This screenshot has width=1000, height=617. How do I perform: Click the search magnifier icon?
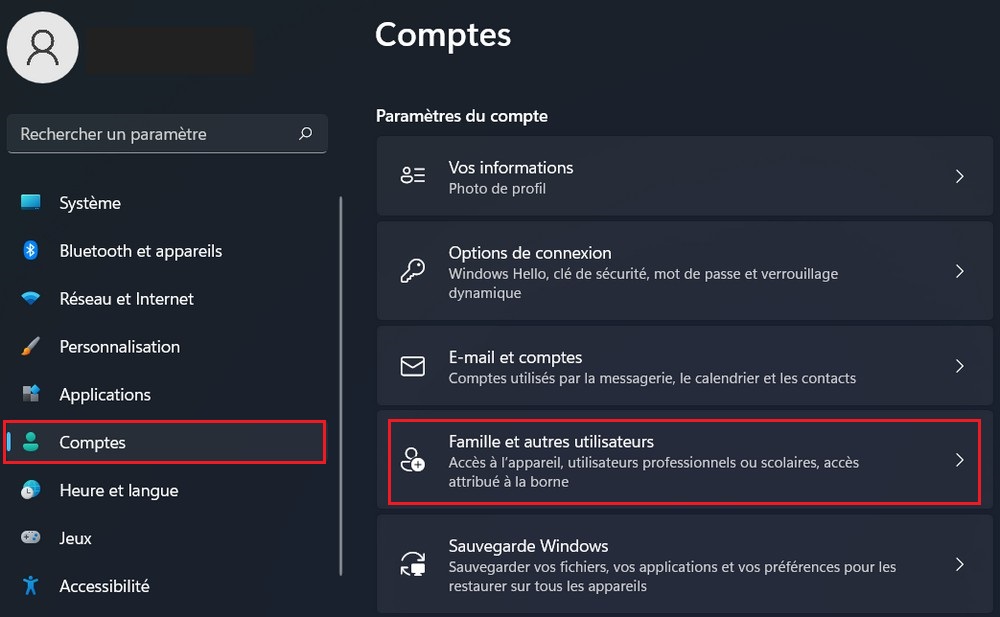[x=305, y=133]
